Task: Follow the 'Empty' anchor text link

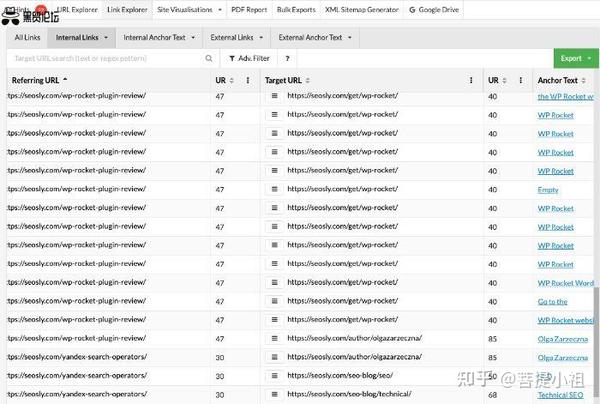Action: pos(548,190)
